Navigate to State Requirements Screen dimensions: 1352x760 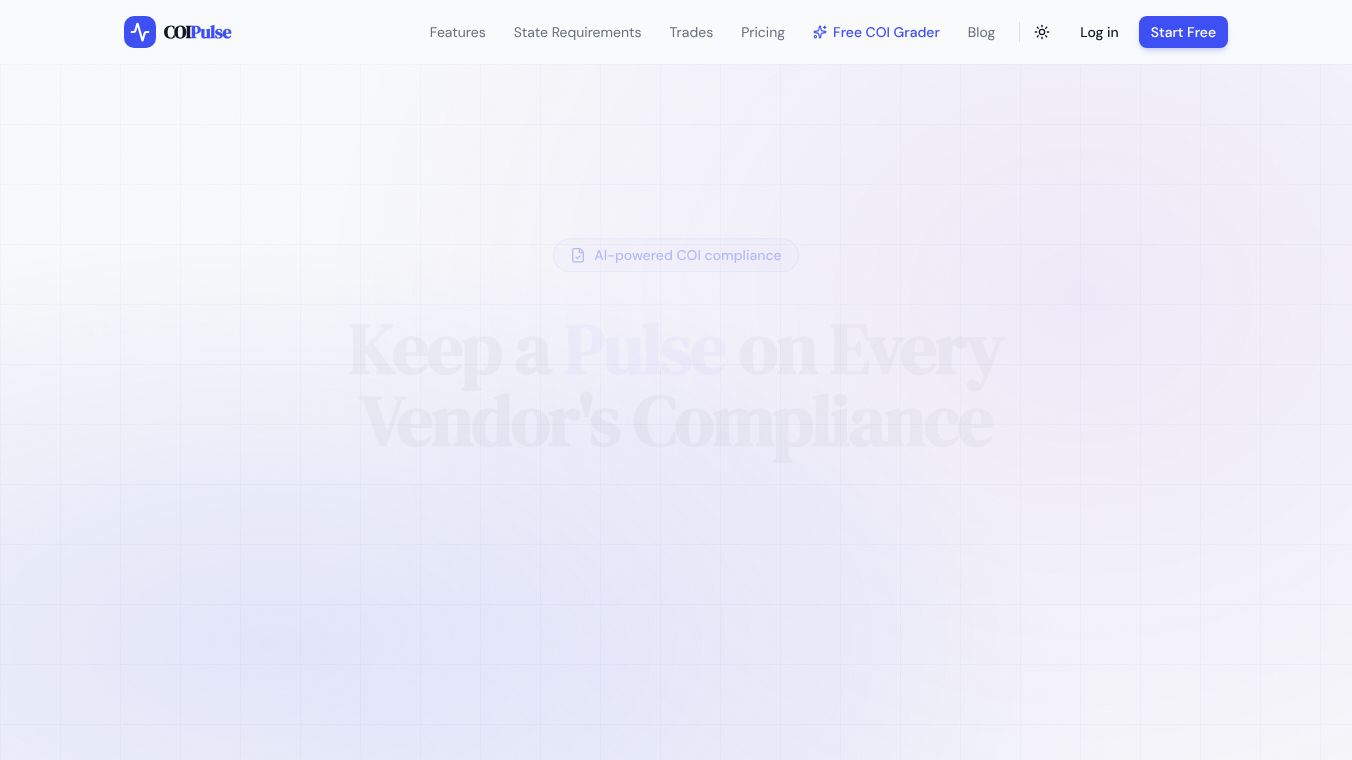(577, 32)
